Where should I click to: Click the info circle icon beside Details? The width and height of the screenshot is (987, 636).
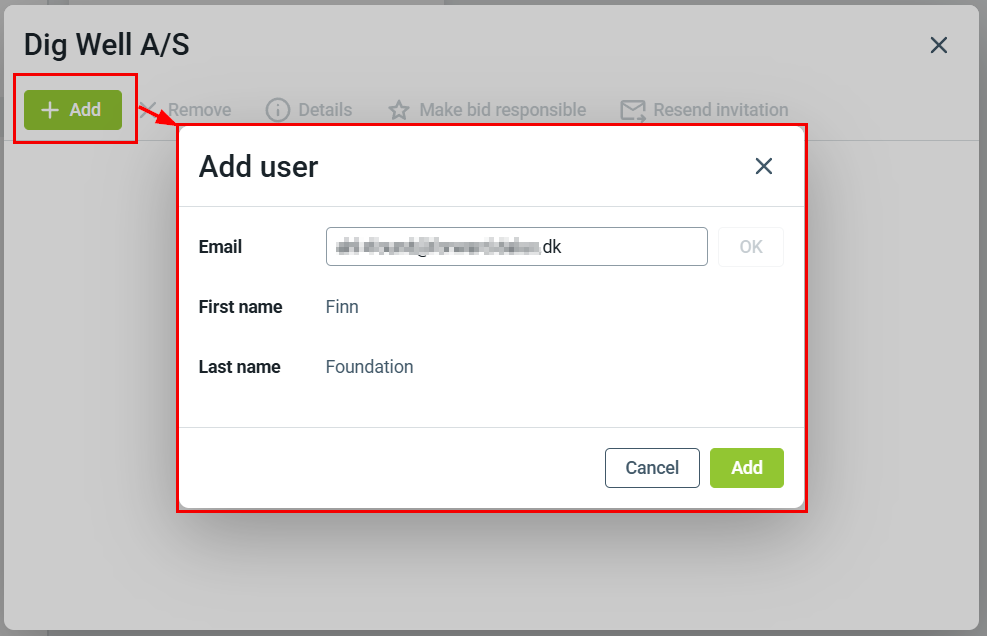278,110
